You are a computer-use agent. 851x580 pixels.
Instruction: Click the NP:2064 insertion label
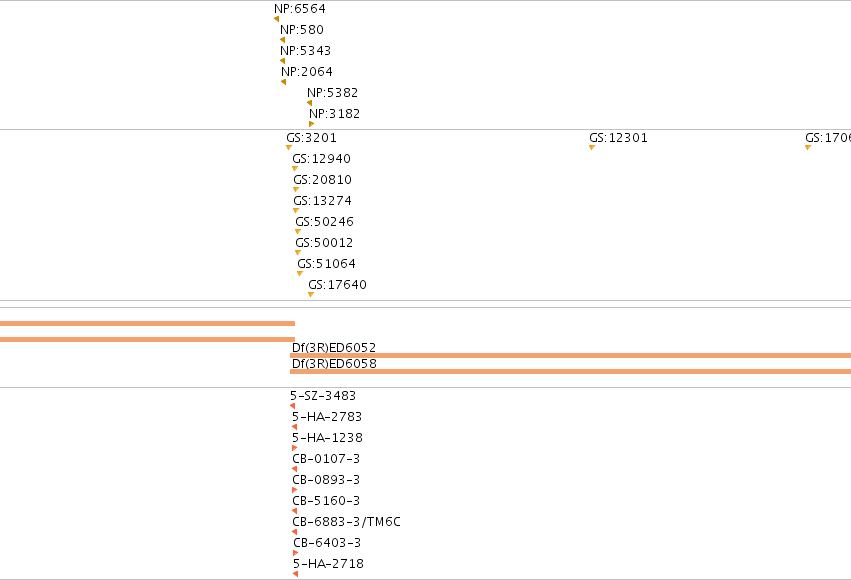307,72
